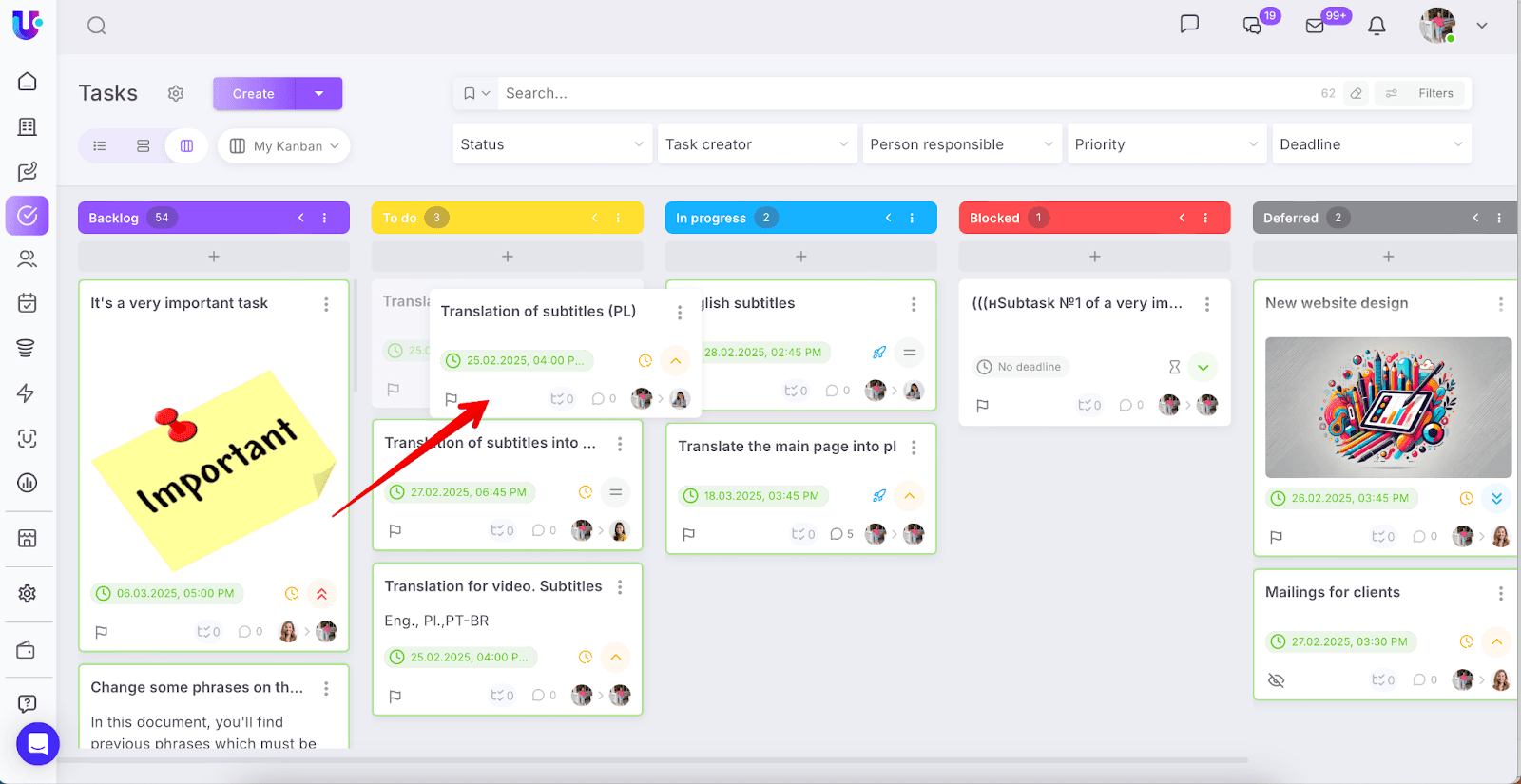Click the search magnifier icon at top
The width and height of the screenshot is (1521, 784).
click(97, 26)
